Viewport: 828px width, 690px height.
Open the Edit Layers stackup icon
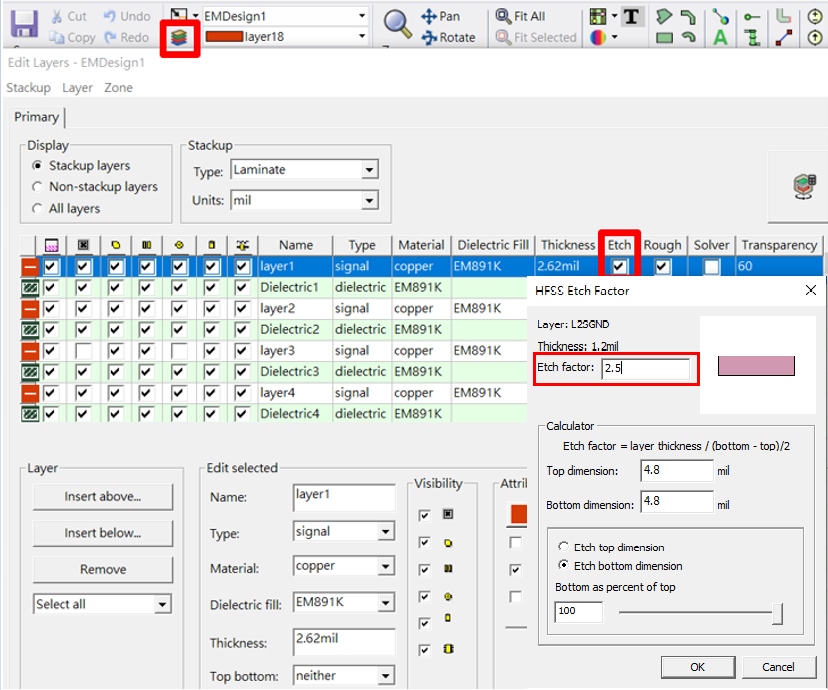tap(179, 37)
